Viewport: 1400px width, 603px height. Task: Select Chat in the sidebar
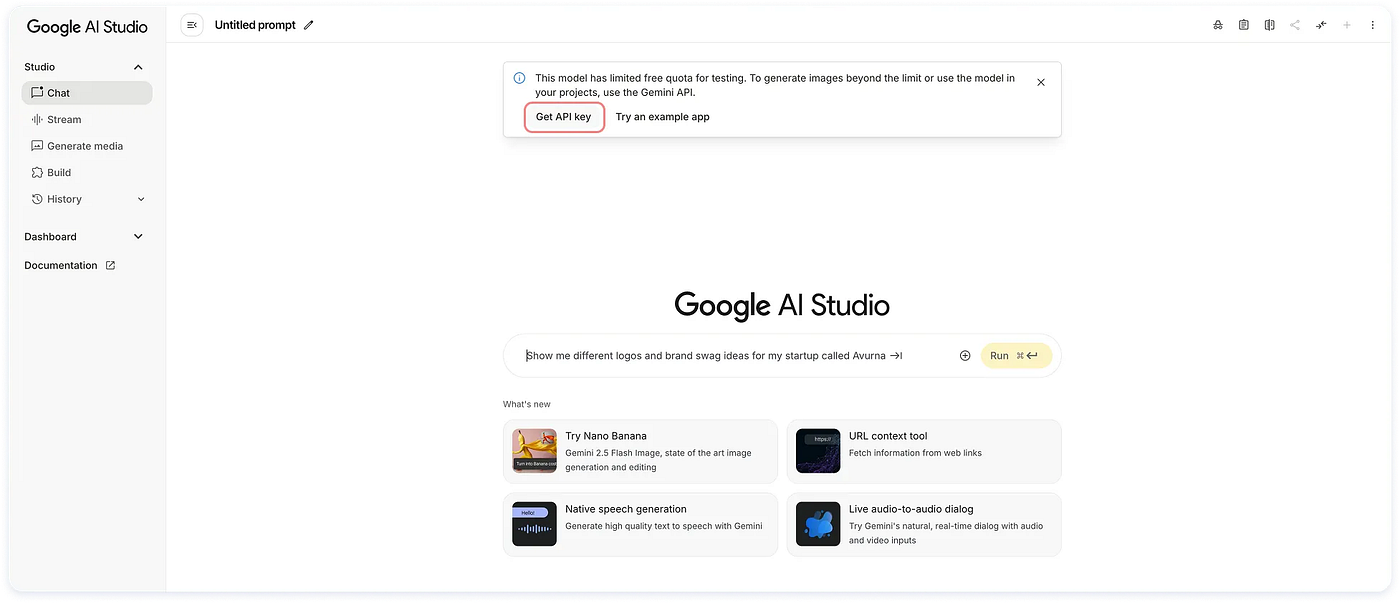tap(87, 93)
